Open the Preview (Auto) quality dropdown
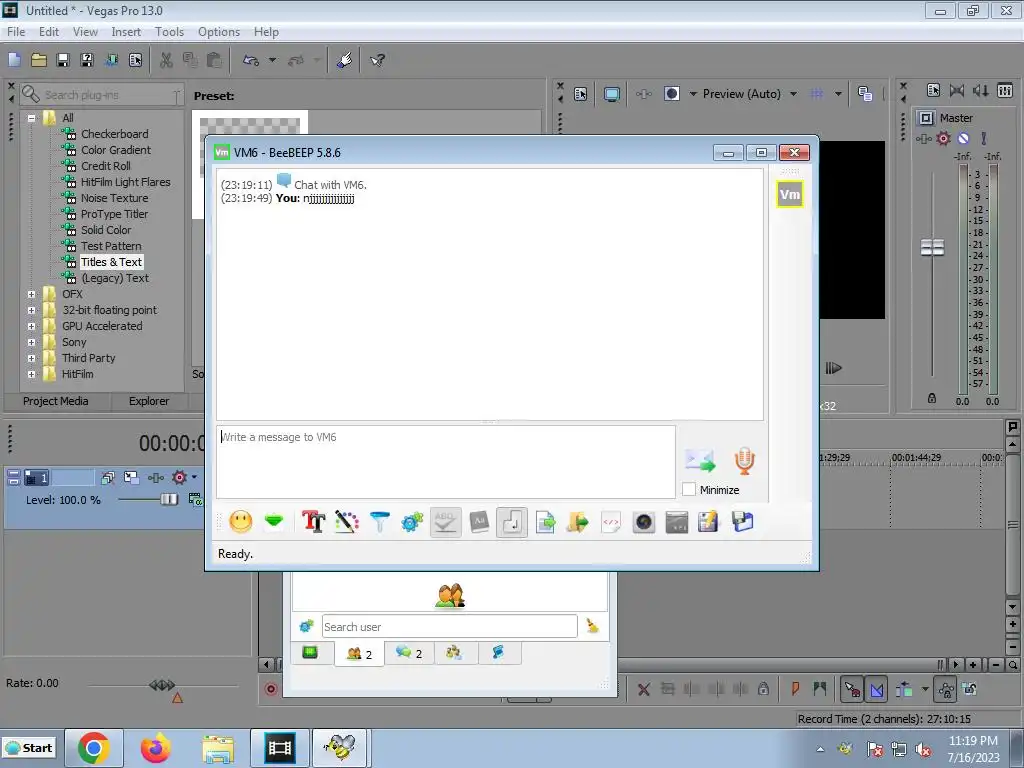This screenshot has height=768, width=1024. (793, 94)
